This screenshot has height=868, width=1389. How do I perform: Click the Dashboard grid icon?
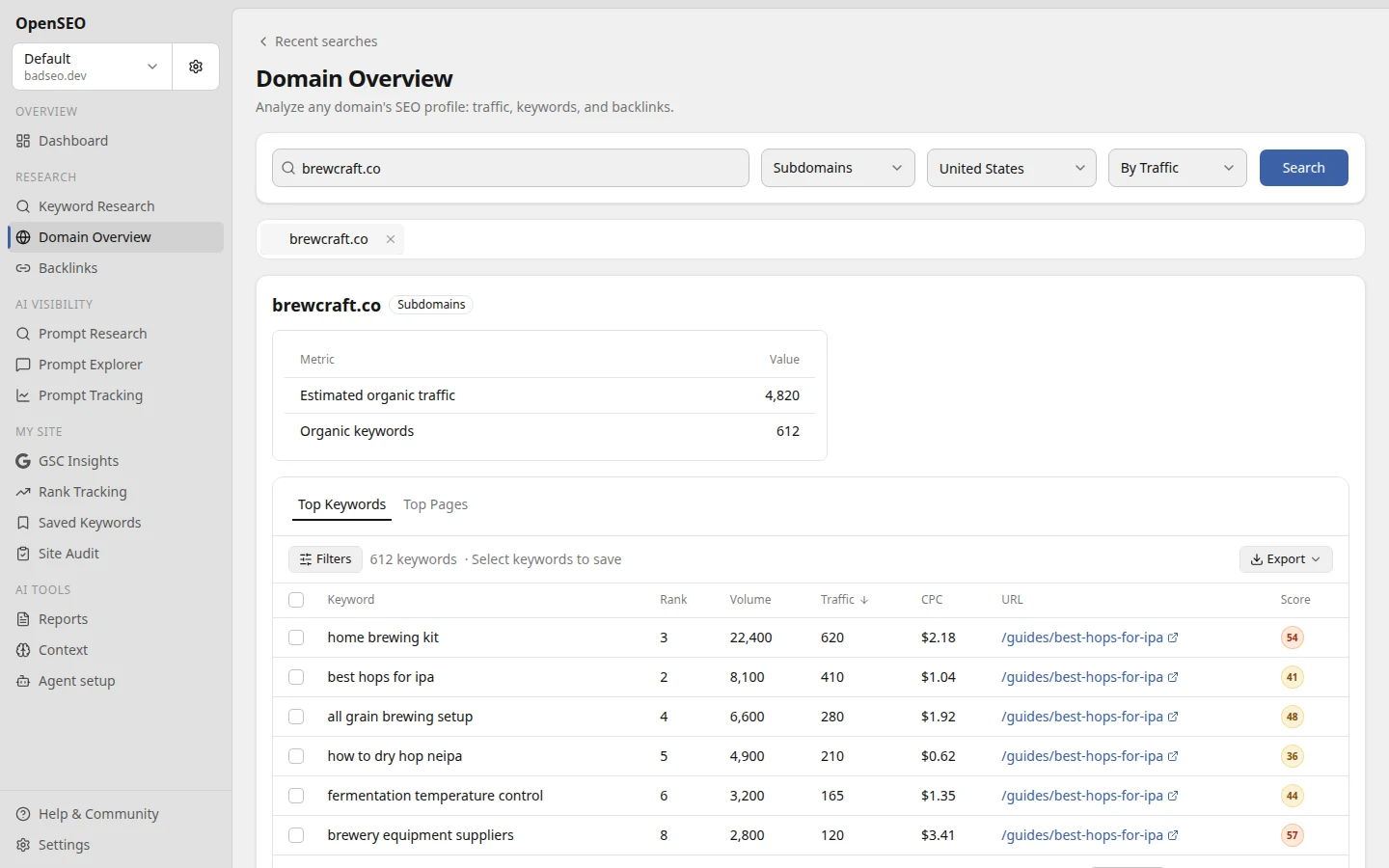click(23, 141)
